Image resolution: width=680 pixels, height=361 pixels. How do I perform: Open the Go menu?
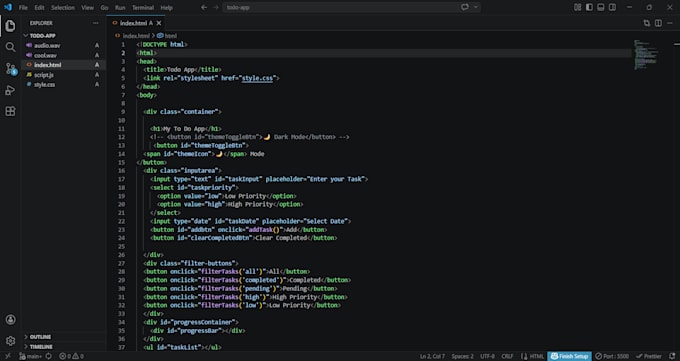tap(104, 7)
